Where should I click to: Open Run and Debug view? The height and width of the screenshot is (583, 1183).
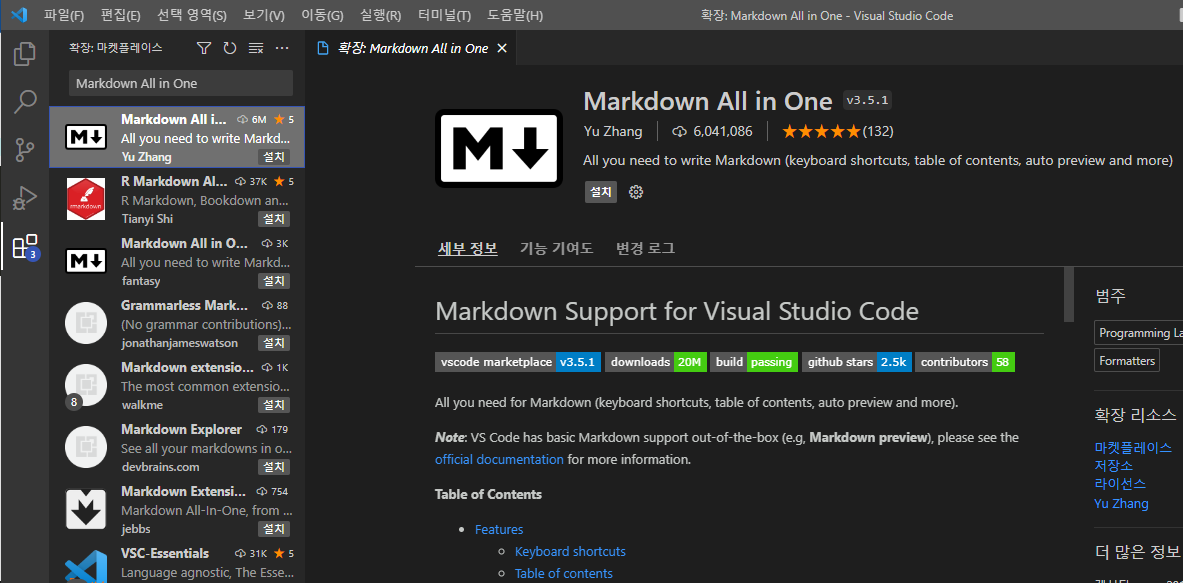click(x=25, y=198)
